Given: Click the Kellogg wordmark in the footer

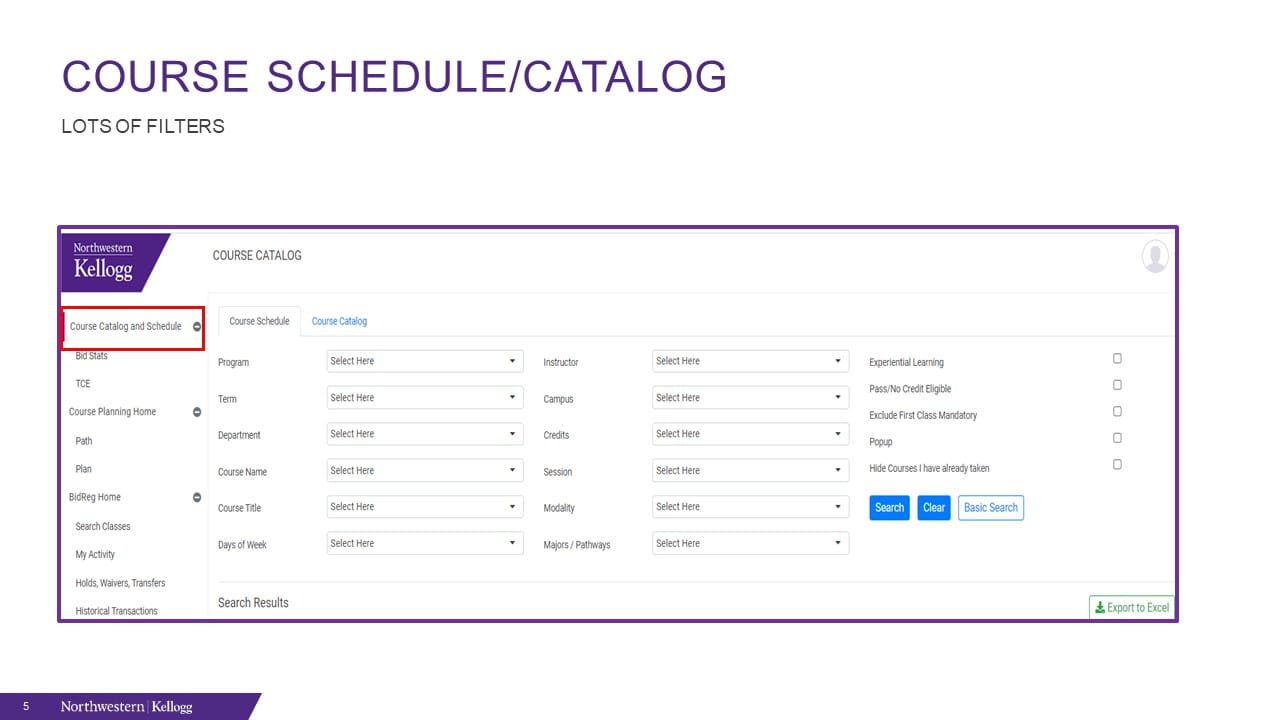Looking at the screenshot, I should pos(171,707).
